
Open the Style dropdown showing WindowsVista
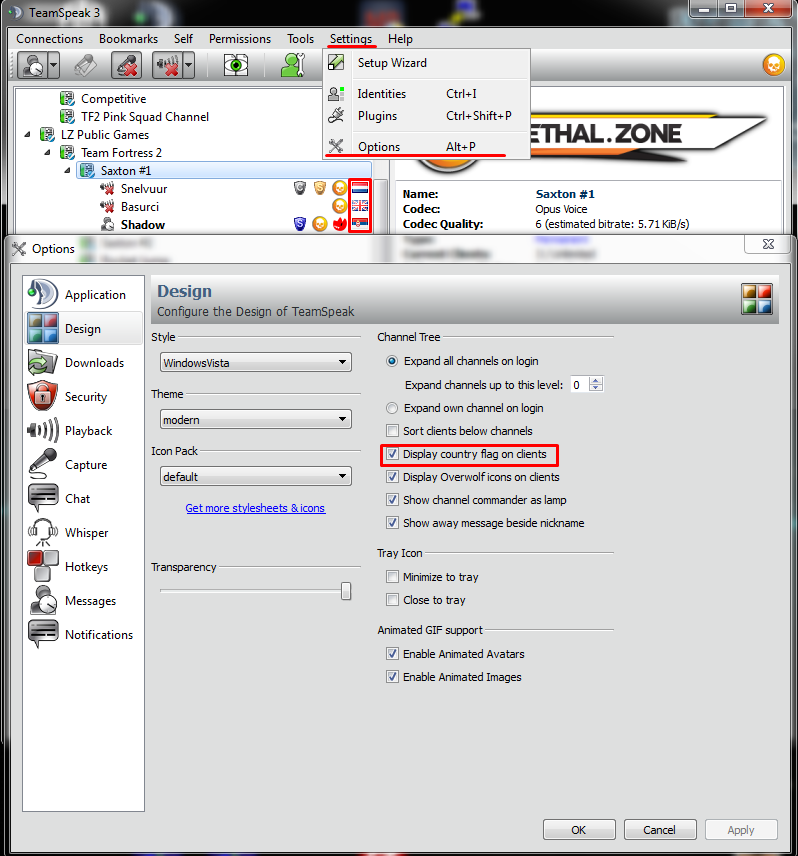[x=255, y=362]
